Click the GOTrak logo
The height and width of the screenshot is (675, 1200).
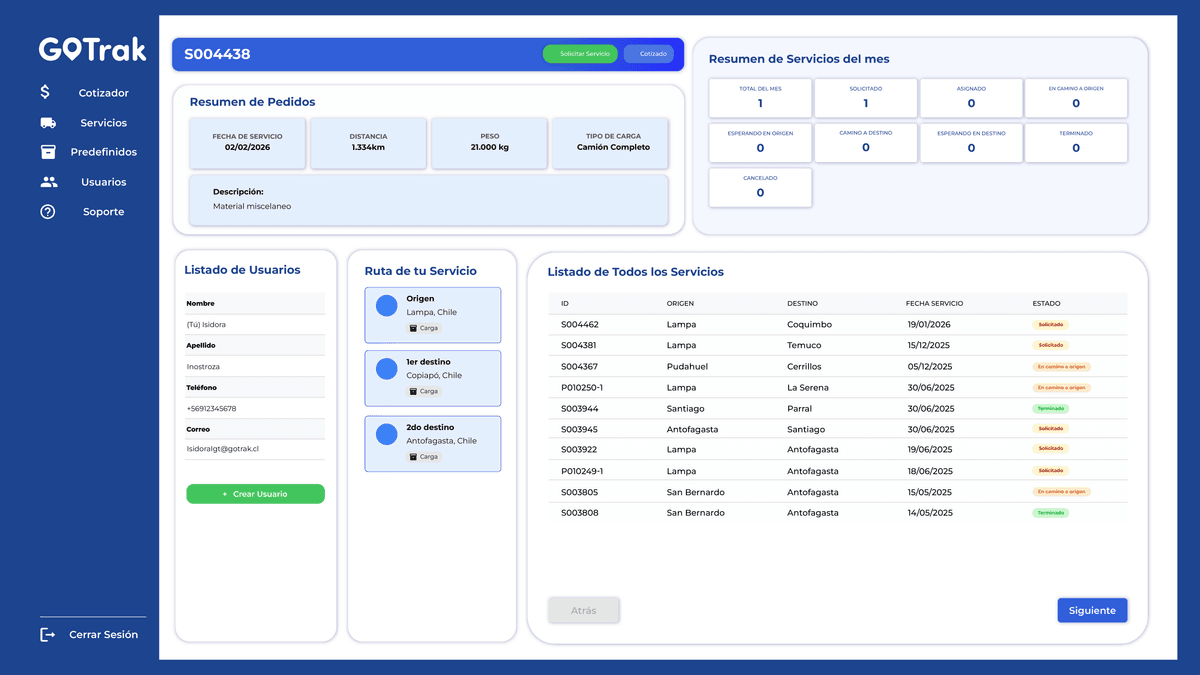point(92,48)
